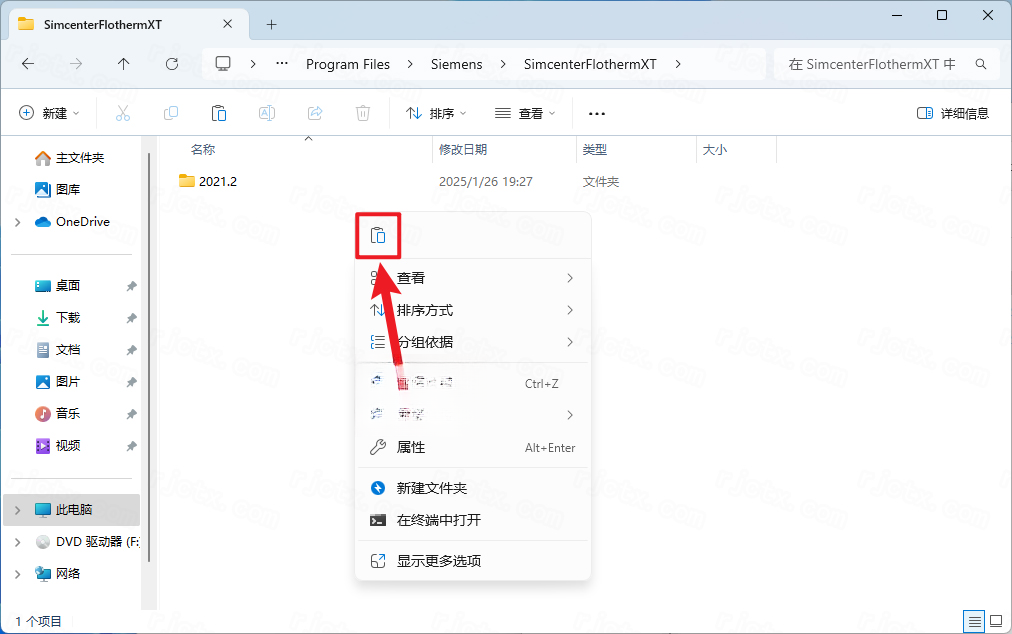This screenshot has height=634, width=1012.
Task: Refresh the current folder view
Action: pos(172,64)
